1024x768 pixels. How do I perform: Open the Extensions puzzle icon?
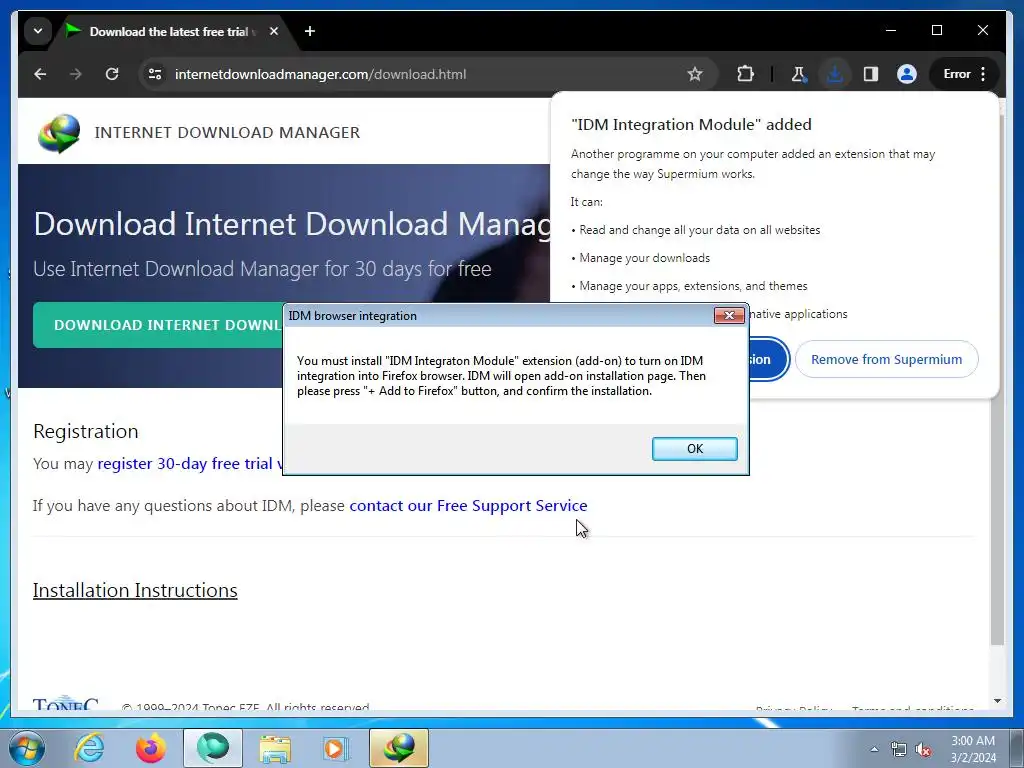point(745,74)
